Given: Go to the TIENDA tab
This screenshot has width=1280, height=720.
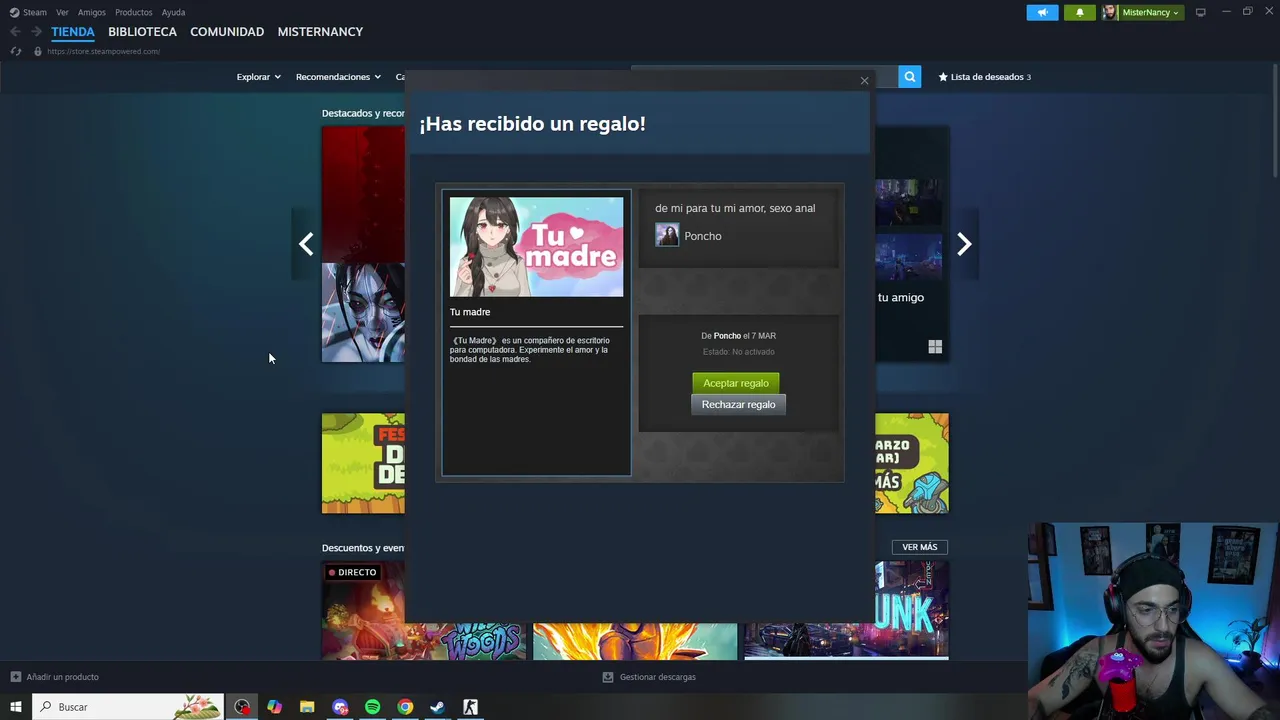Looking at the screenshot, I should 73,32.
